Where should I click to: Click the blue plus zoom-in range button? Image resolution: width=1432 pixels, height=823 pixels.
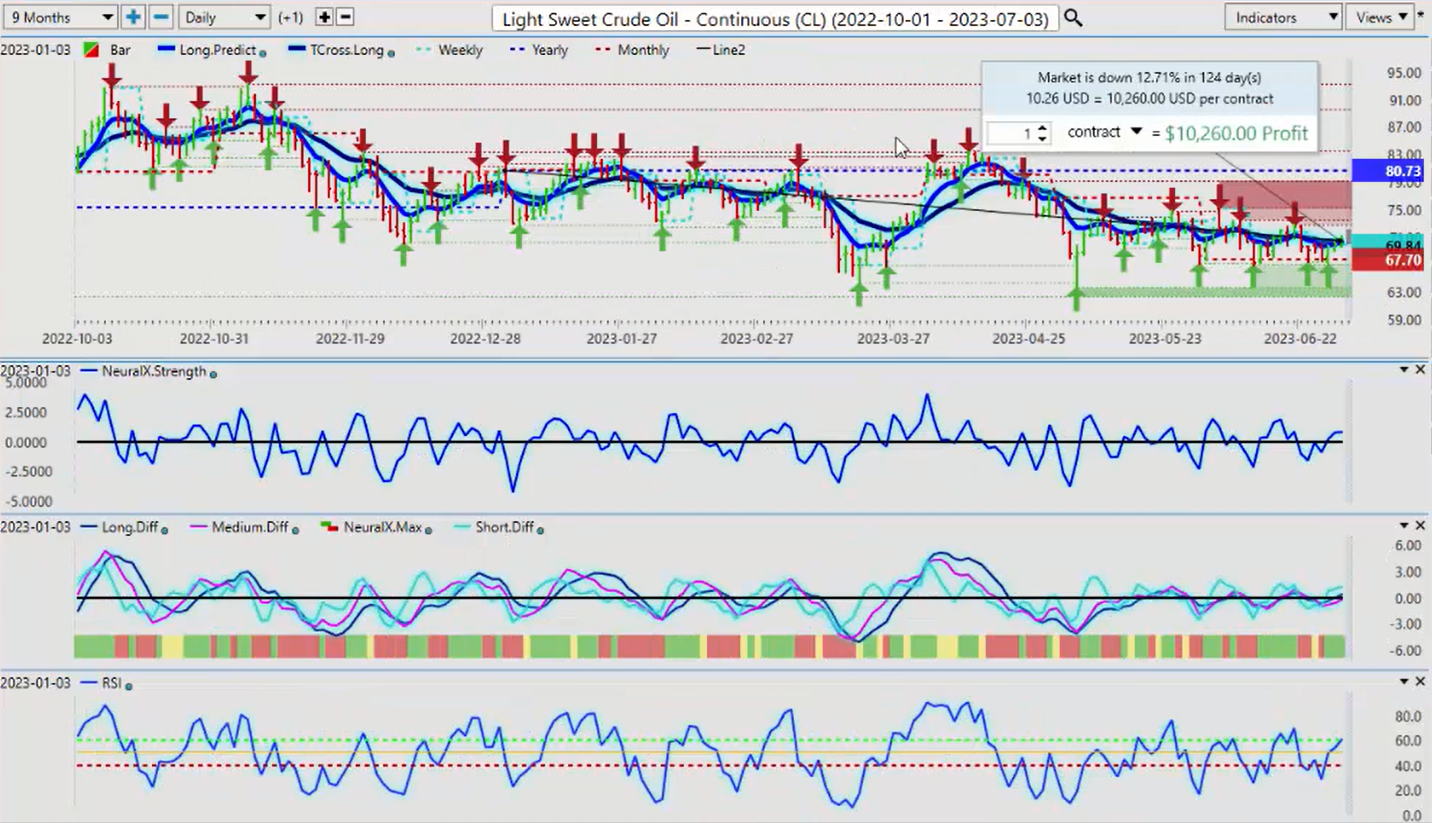[133, 17]
